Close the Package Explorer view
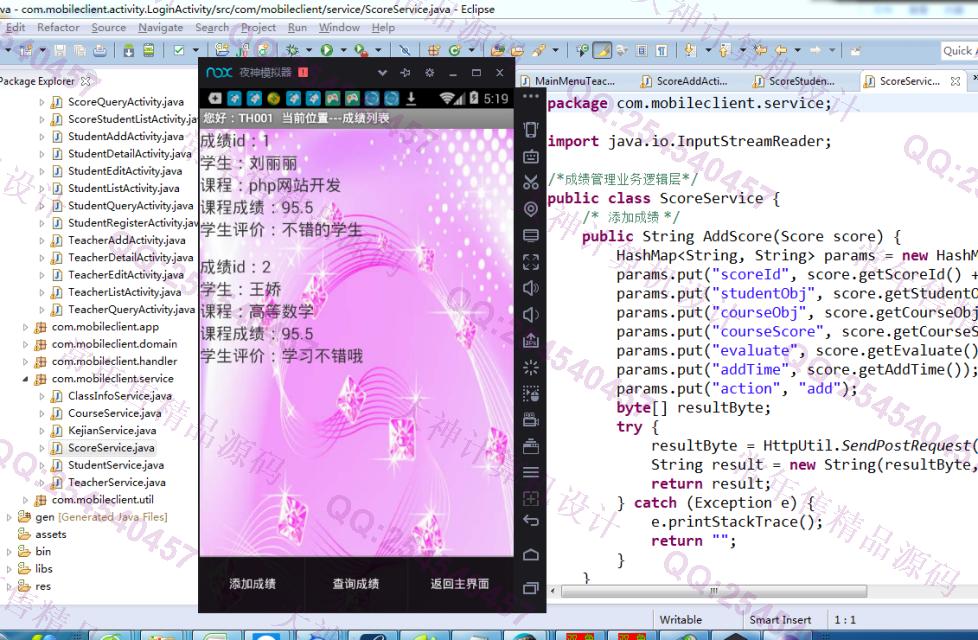This screenshot has width=978, height=640. click(85, 81)
